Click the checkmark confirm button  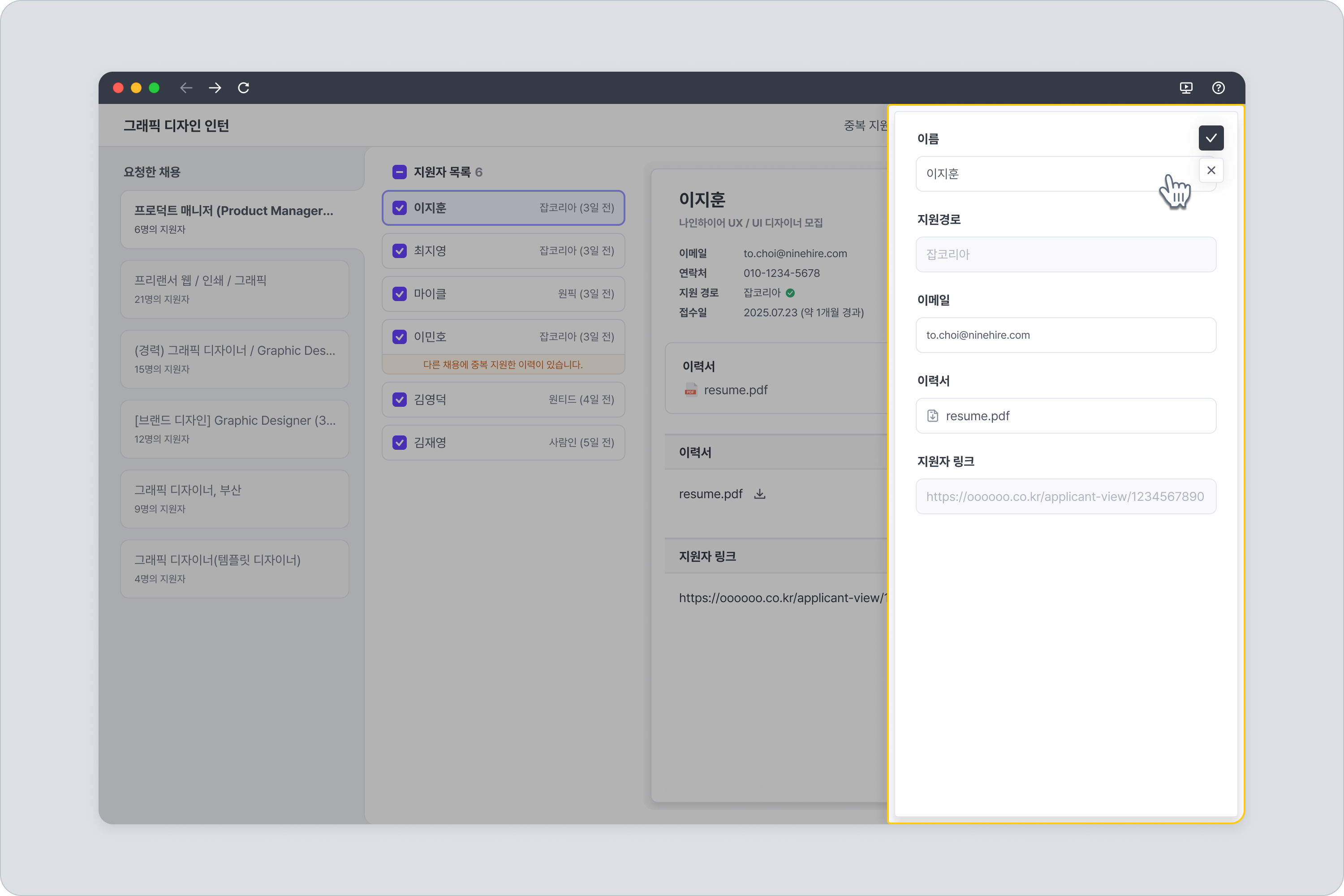1210,138
